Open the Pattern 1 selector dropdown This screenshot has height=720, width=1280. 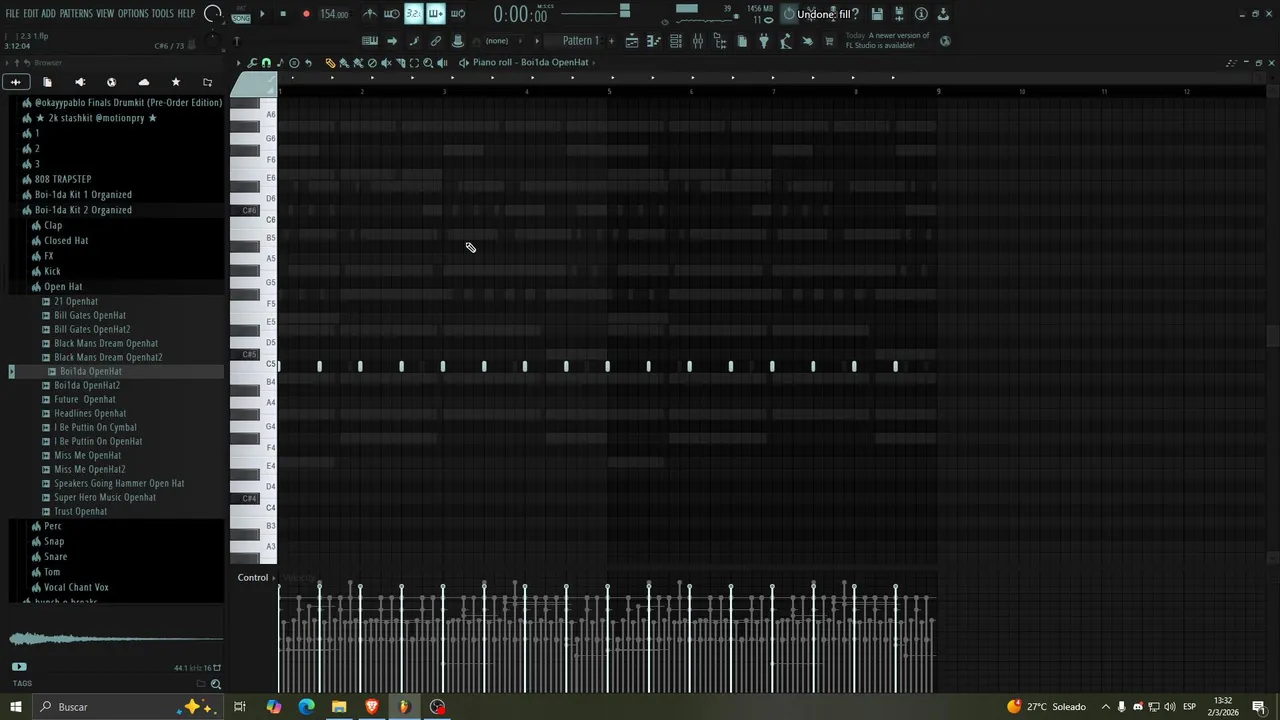(581, 41)
